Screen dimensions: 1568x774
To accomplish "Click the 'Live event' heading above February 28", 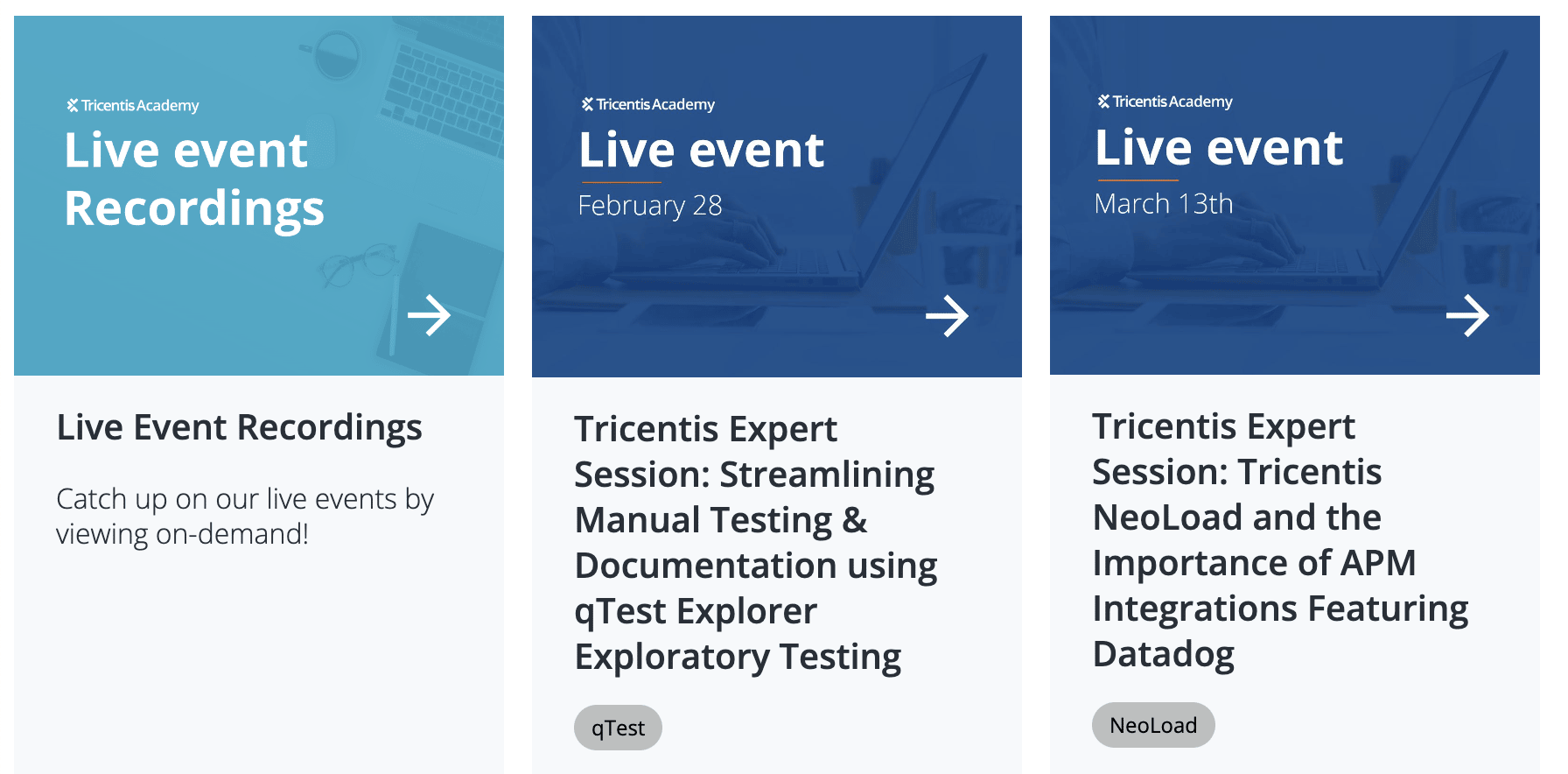I will click(701, 150).
